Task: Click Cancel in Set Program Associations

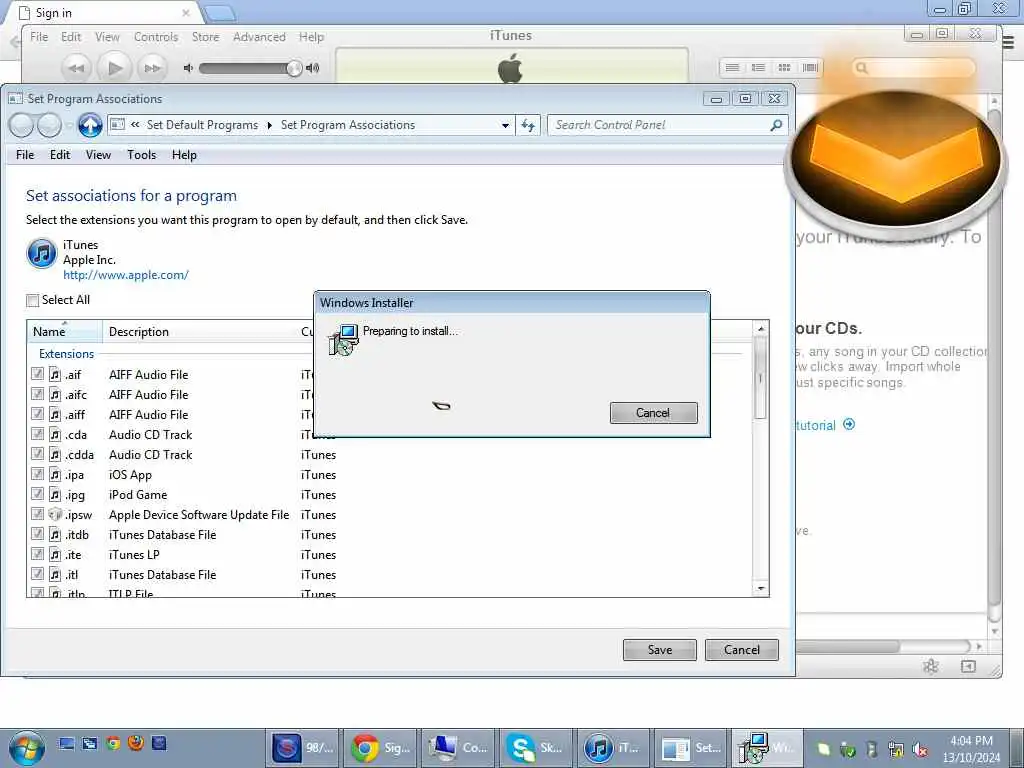Action: click(741, 650)
